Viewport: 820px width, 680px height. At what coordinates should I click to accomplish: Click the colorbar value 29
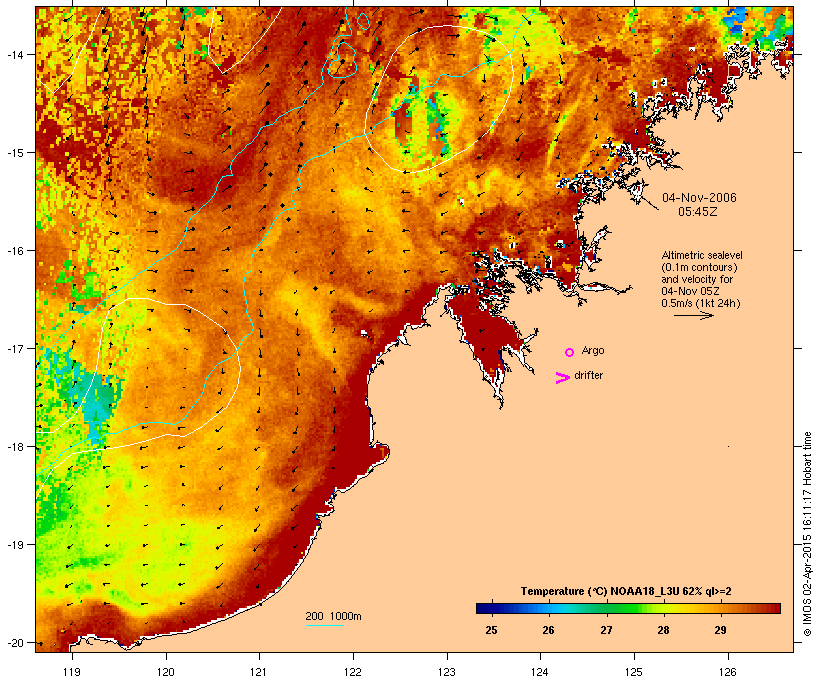coord(721,630)
